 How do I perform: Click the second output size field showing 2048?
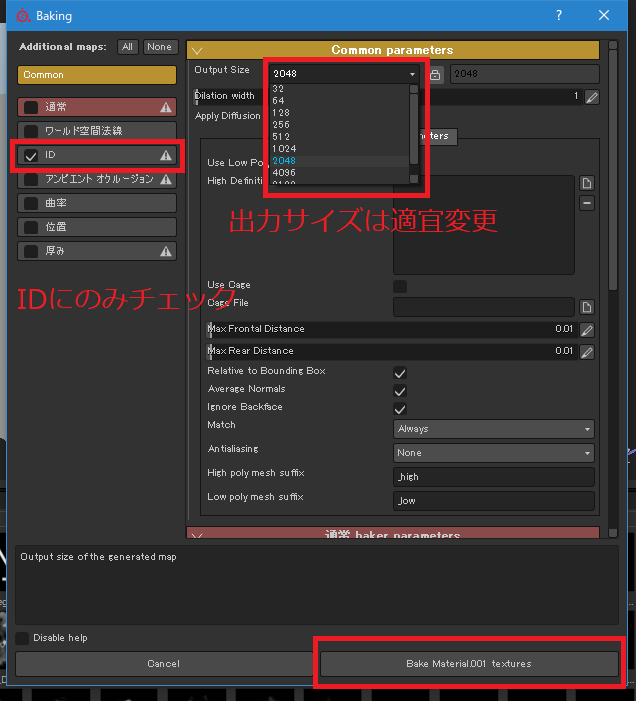(524, 74)
